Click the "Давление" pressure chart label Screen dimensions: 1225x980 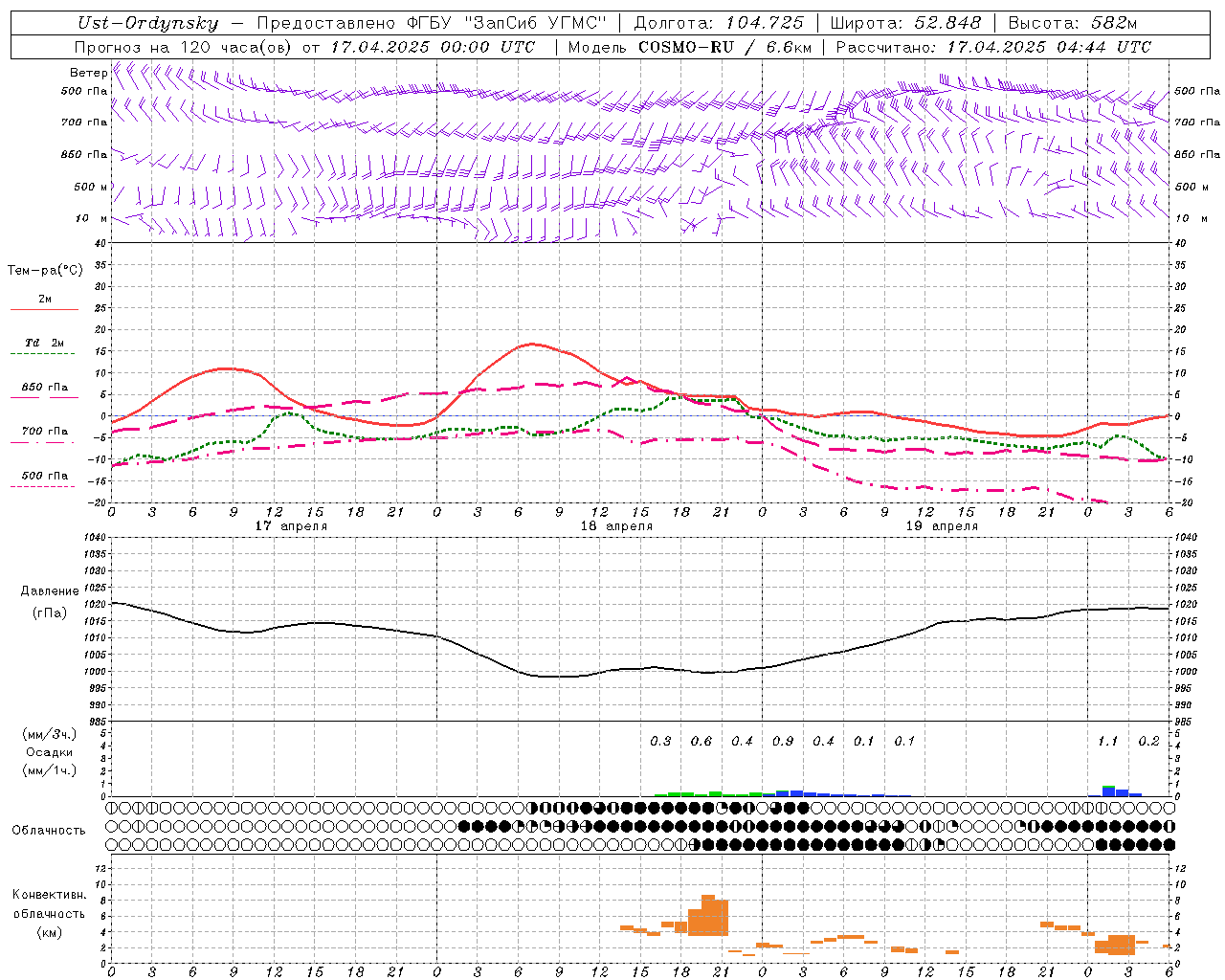[x=50, y=591]
